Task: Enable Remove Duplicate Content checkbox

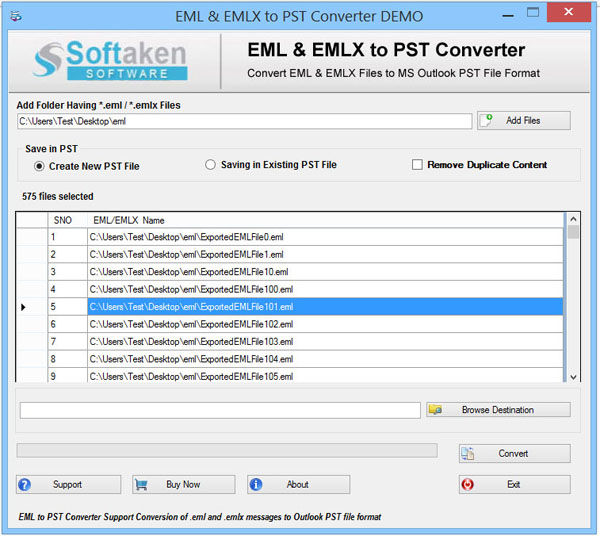Action: click(417, 165)
